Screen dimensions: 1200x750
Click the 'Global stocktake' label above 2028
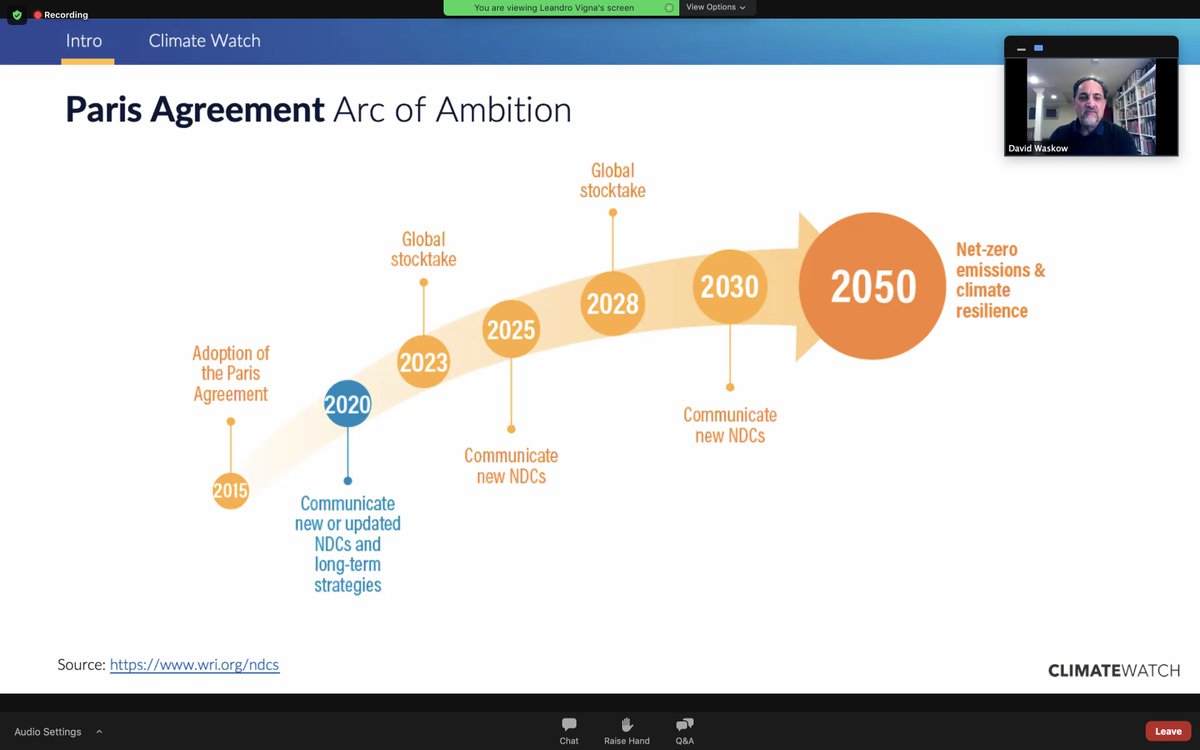613,180
